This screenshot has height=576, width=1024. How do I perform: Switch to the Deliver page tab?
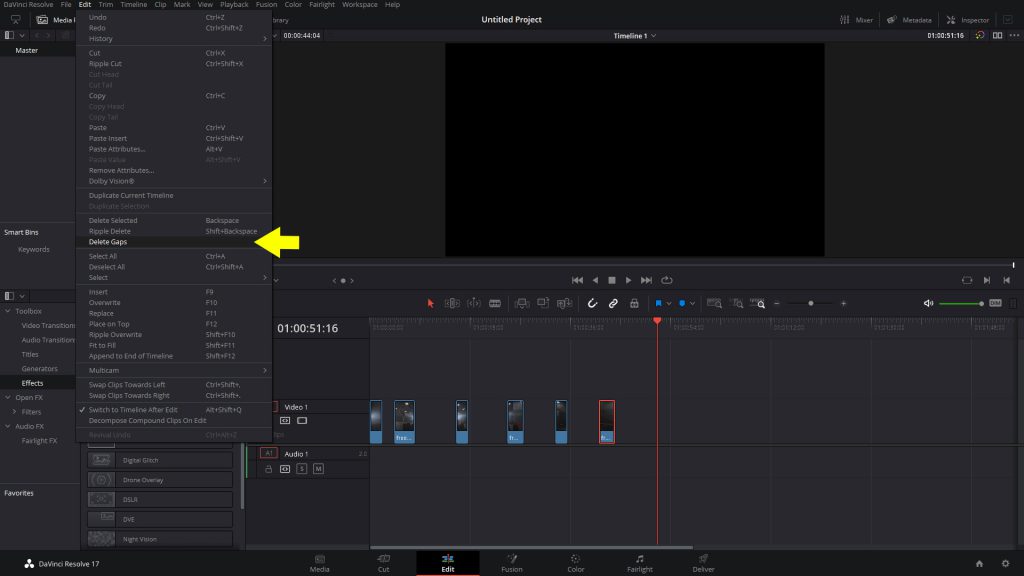pyautogui.click(x=703, y=563)
